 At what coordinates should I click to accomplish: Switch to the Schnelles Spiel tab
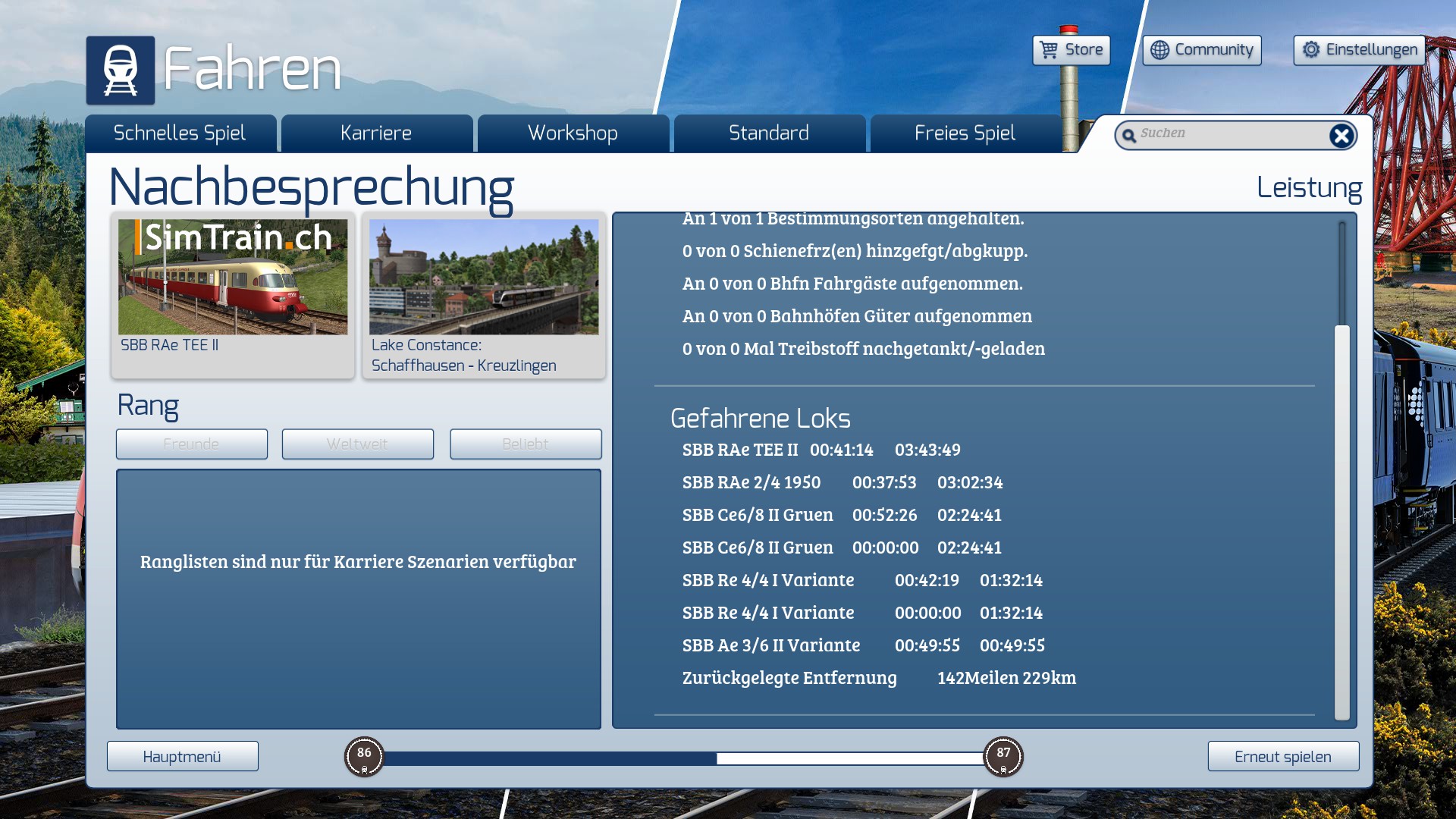point(180,133)
